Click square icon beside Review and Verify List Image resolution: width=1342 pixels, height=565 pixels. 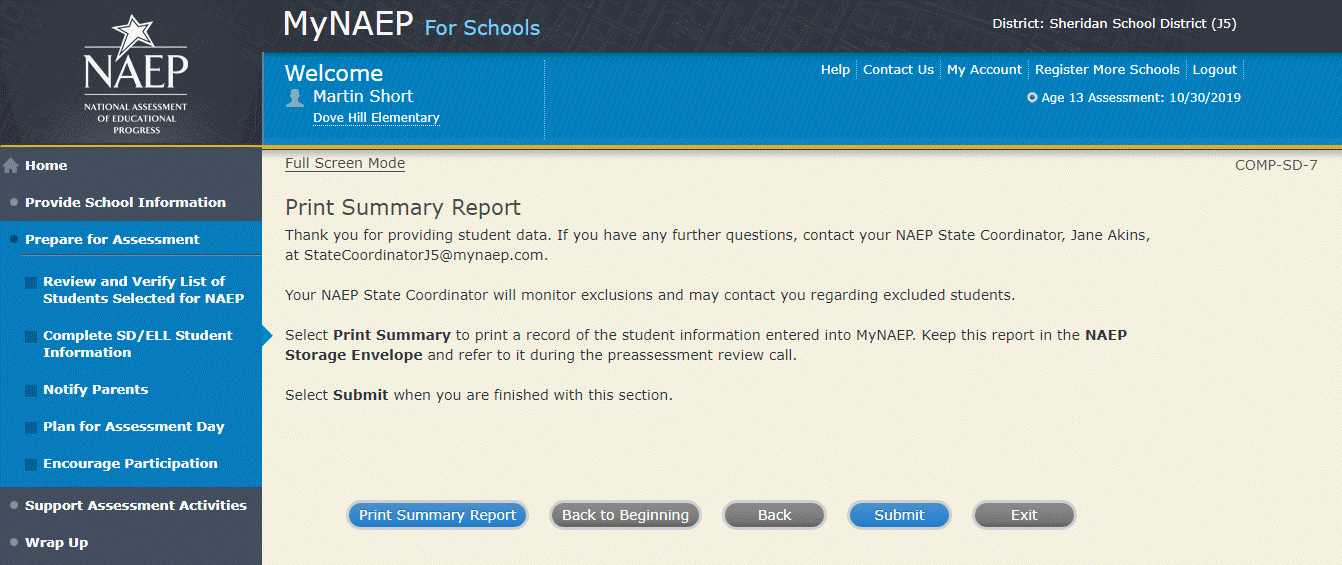coord(31,283)
